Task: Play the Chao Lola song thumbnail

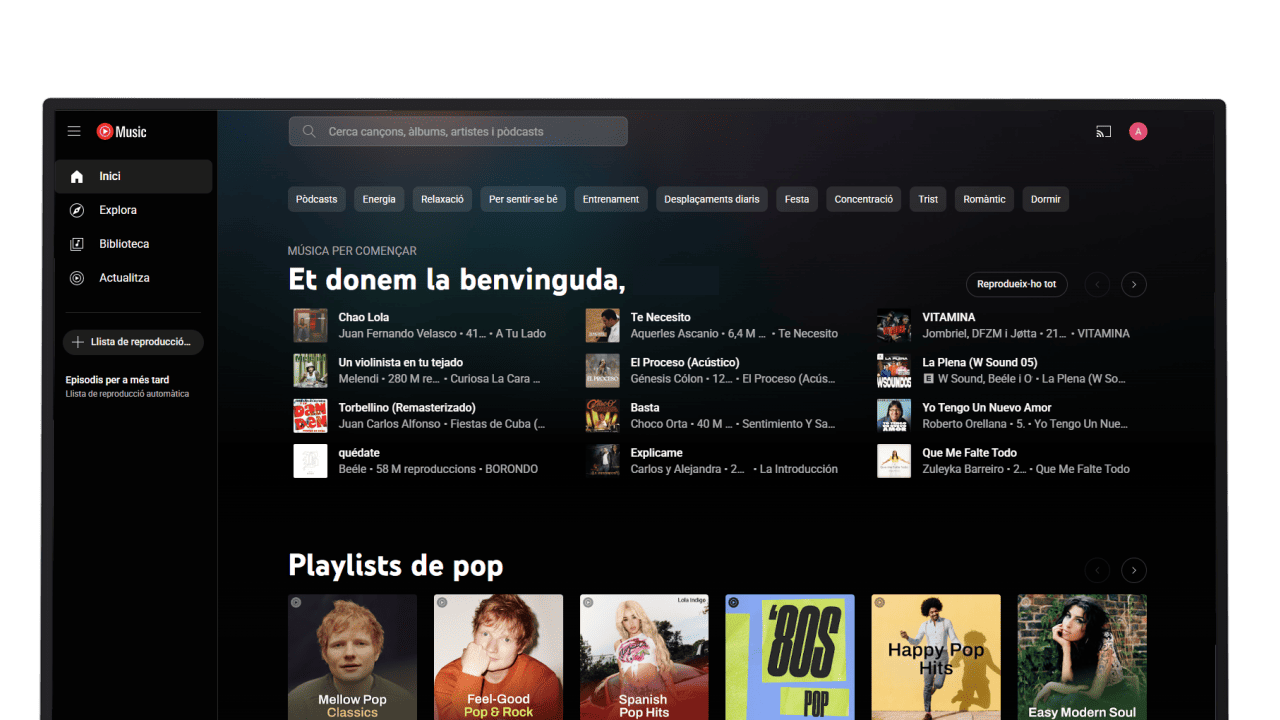Action: tap(310, 325)
